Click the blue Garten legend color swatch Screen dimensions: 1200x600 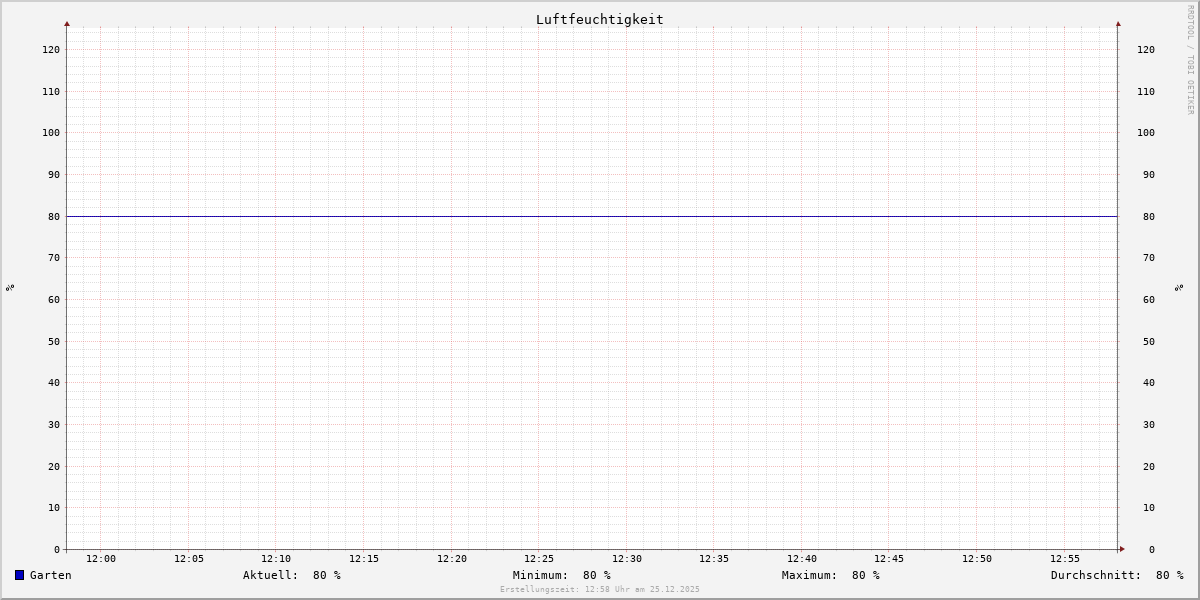(x=19, y=575)
